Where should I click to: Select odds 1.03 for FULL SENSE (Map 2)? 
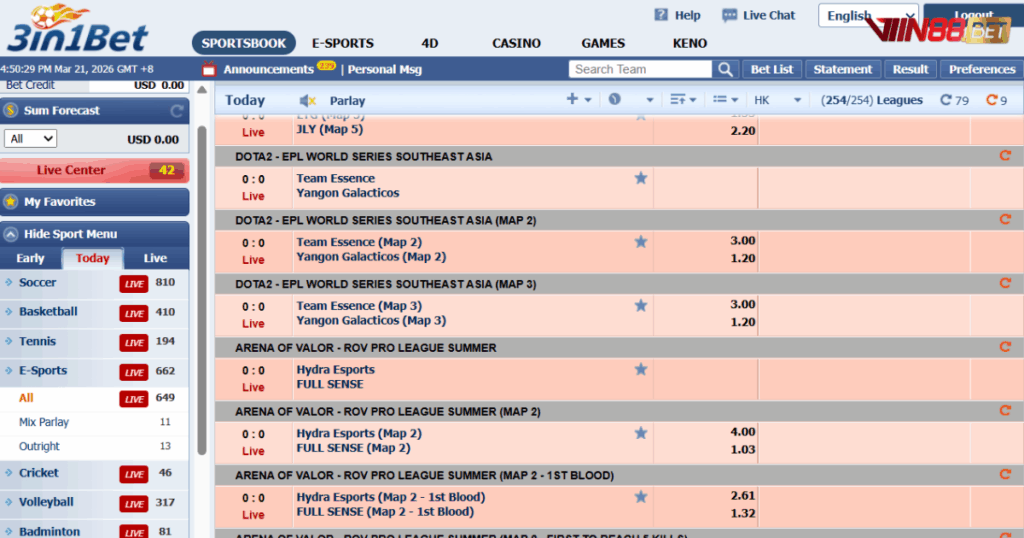743,449
